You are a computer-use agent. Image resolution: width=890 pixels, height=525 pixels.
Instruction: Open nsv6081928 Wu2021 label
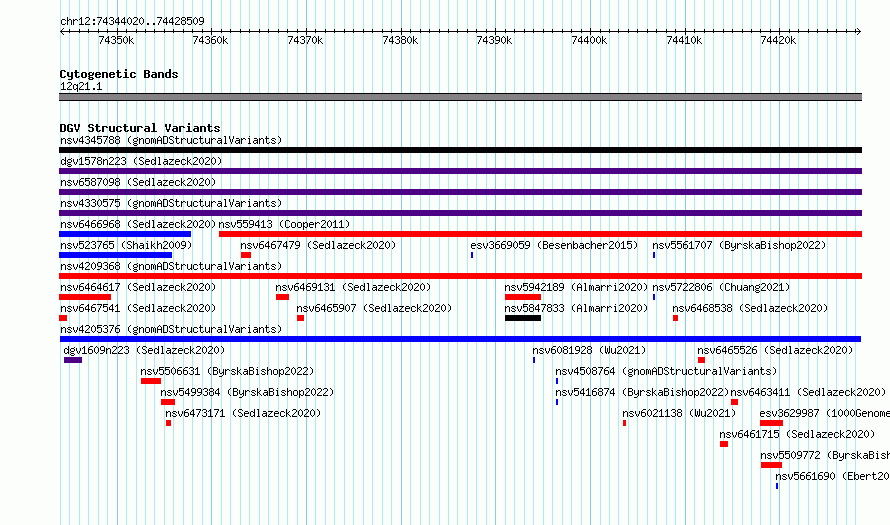tap(589, 350)
